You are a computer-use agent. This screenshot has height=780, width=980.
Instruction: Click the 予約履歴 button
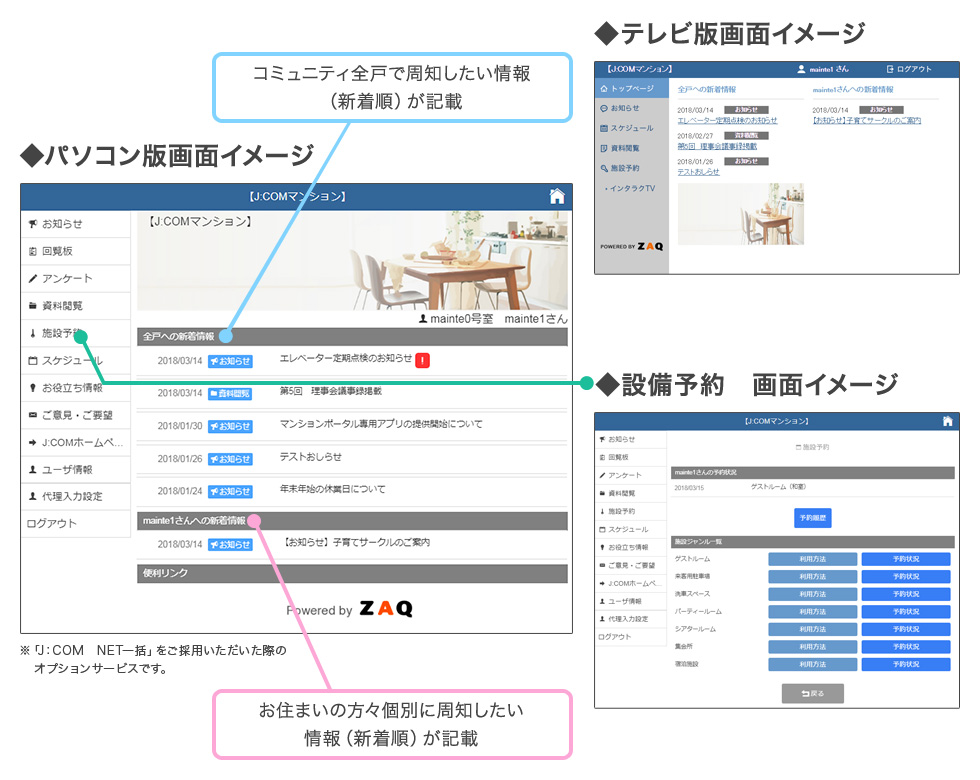pyautogui.click(x=812, y=518)
